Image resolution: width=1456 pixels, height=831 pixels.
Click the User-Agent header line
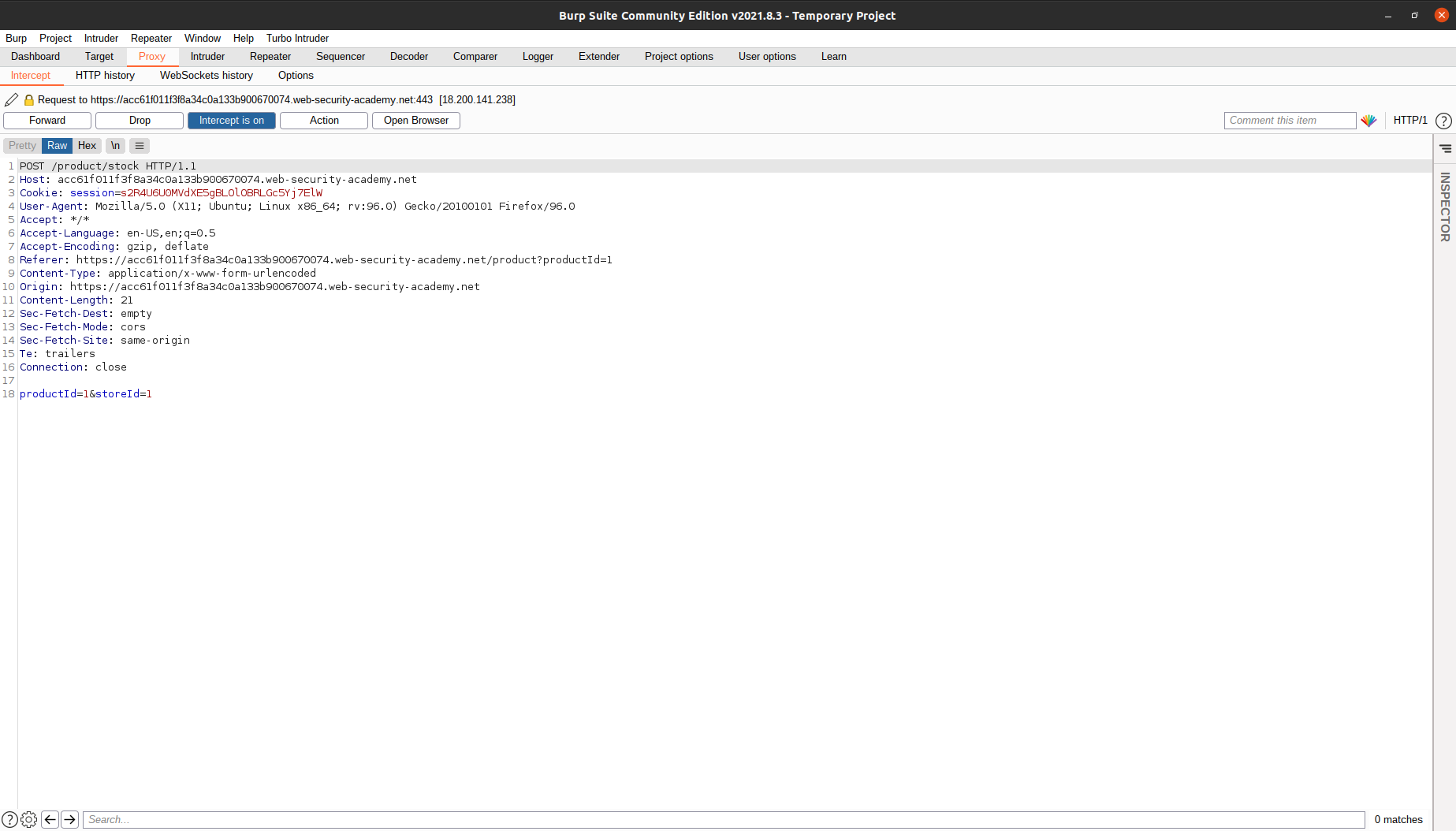[297, 207]
